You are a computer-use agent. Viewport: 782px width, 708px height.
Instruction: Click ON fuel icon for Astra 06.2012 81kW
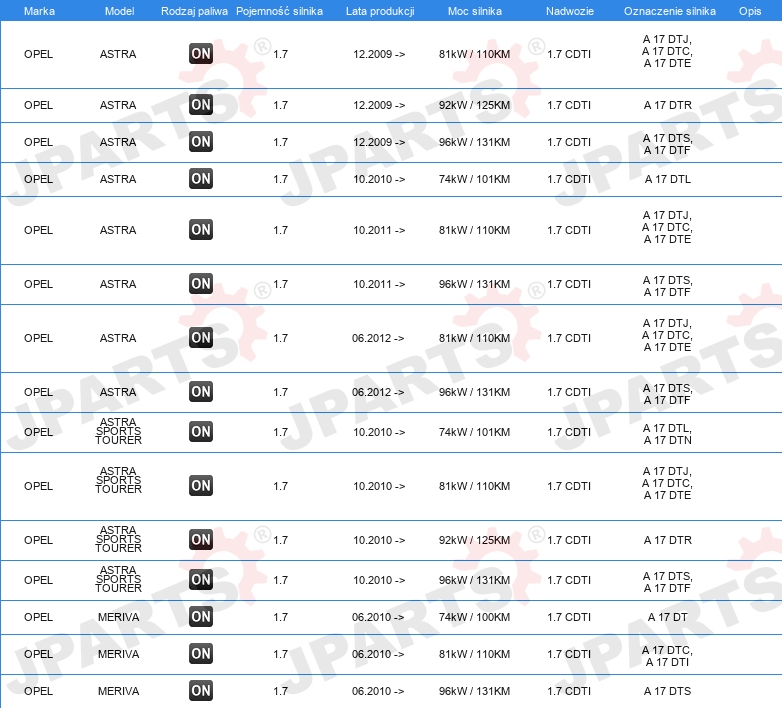pos(201,338)
